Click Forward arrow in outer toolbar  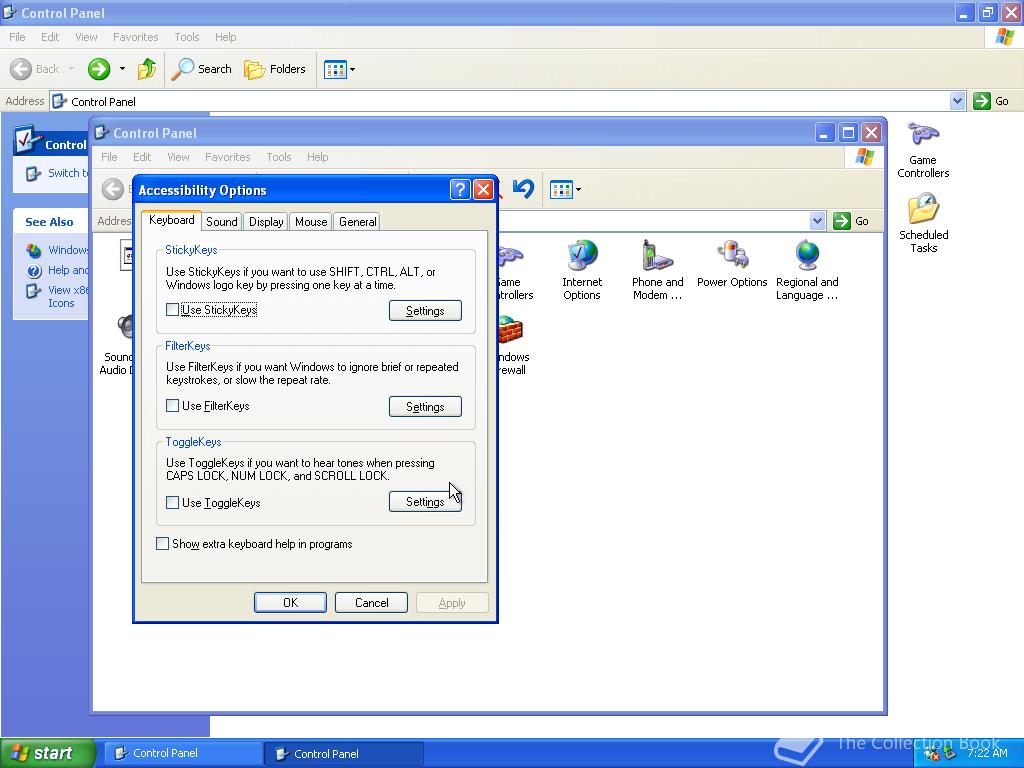coord(99,69)
